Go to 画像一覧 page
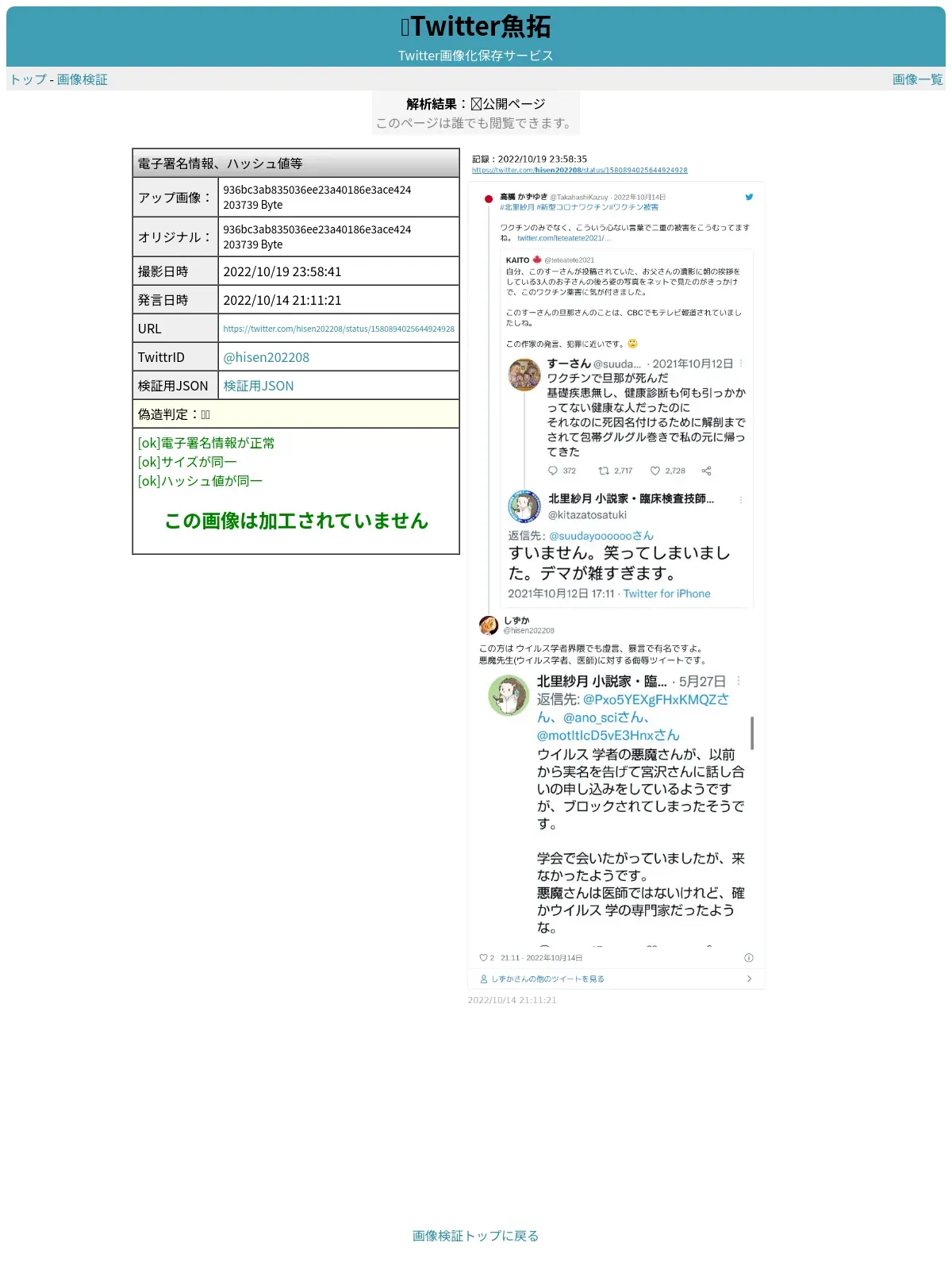The height and width of the screenshot is (1281, 952). pos(917,79)
